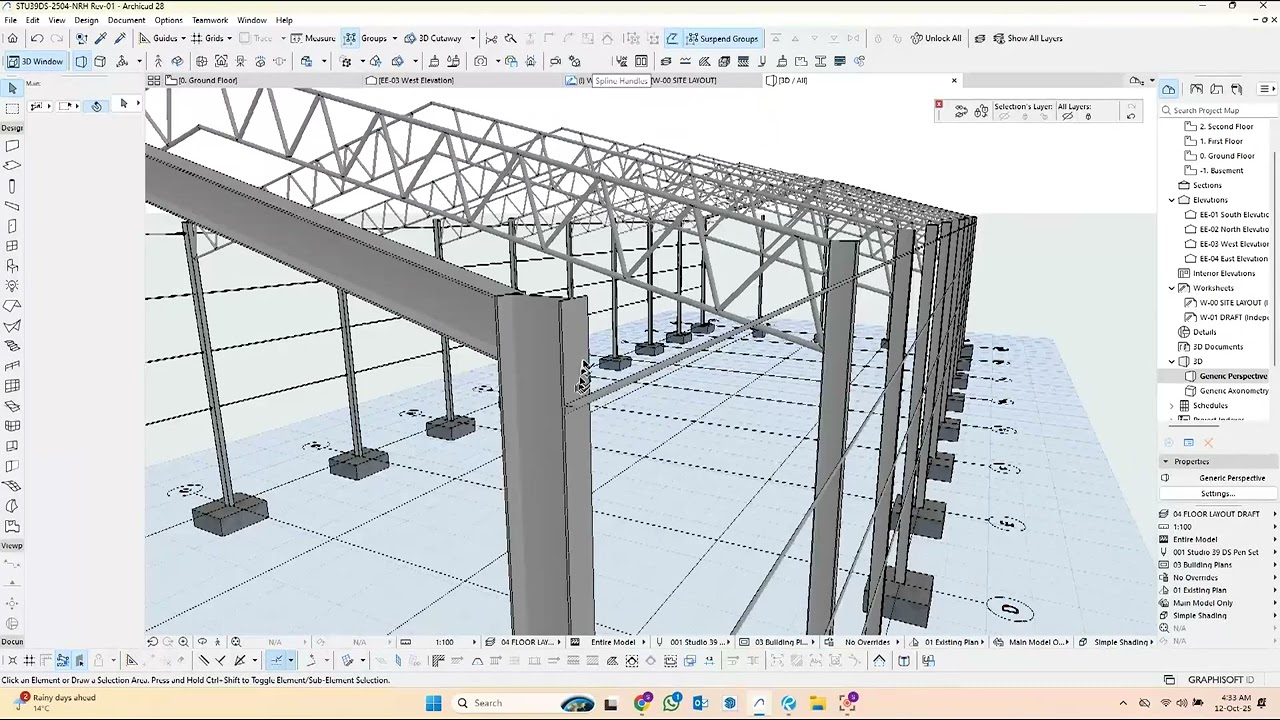The image size is (1280, 720).
Task: Open the Document menu
Action: (x=126, y=20)
